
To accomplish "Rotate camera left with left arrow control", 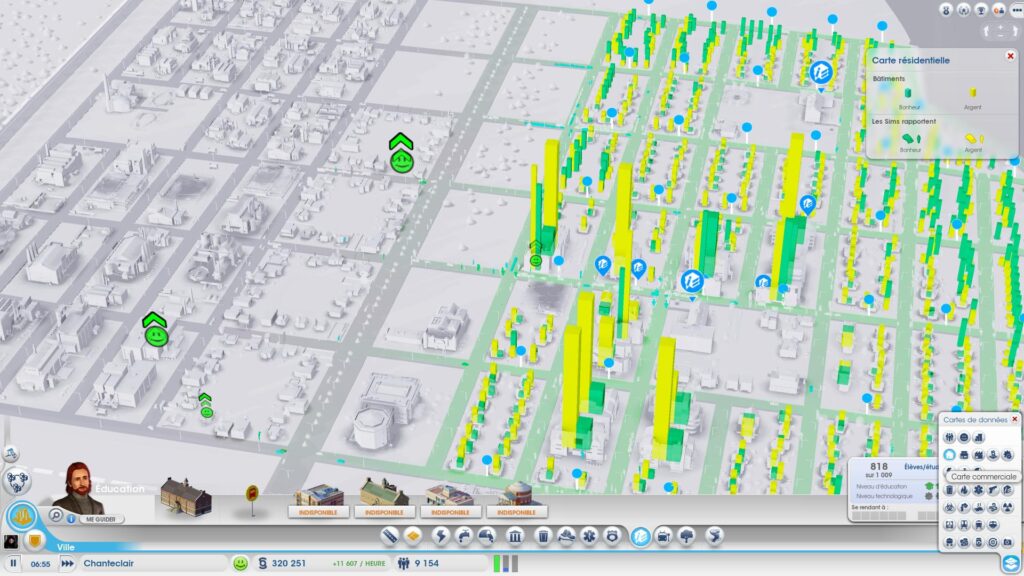I will click(x=987, y=31).
